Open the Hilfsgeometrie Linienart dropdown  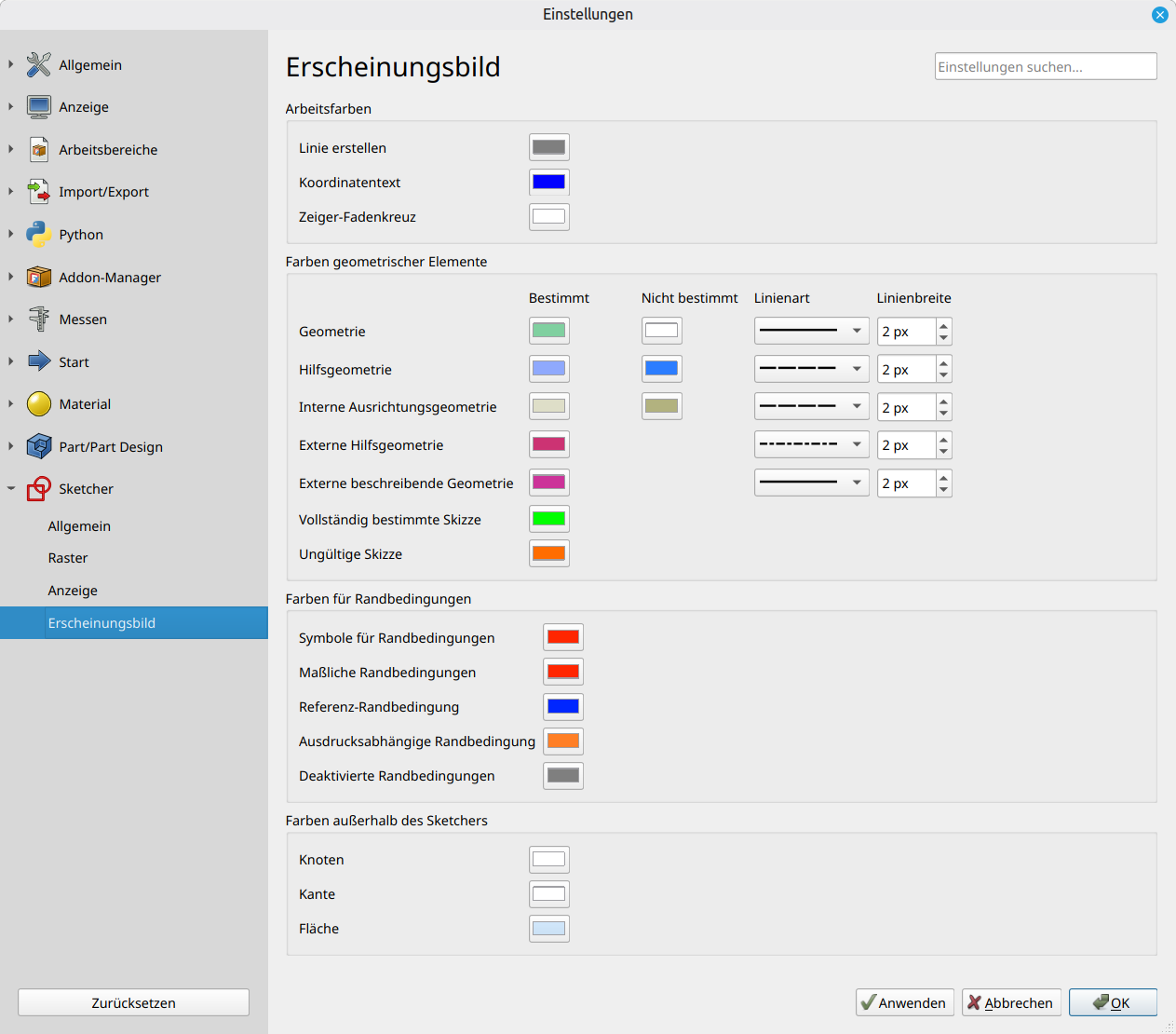click(x=811, y=369)
